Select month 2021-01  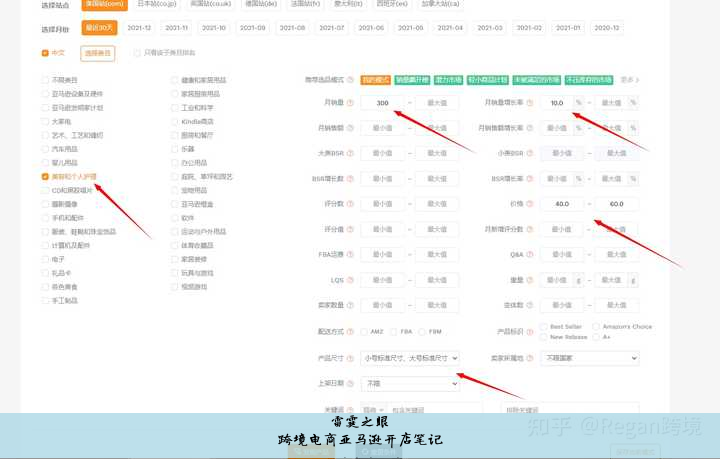pyautogui.click(x=568, y=28)
